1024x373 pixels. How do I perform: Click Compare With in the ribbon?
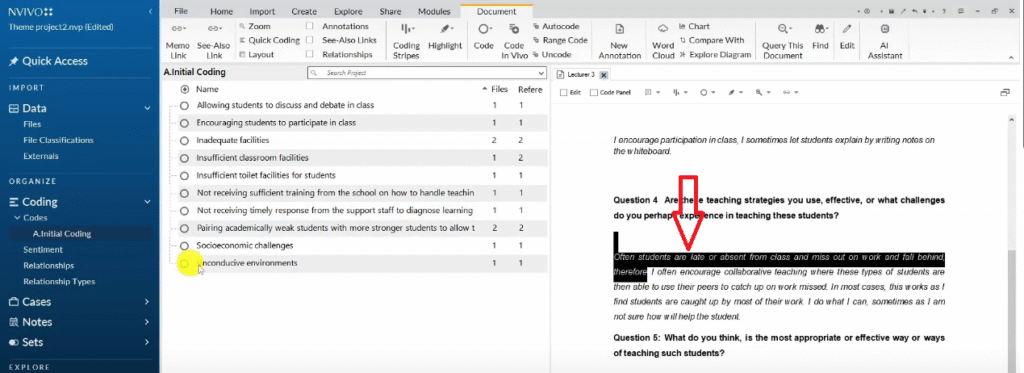[711, 41]
